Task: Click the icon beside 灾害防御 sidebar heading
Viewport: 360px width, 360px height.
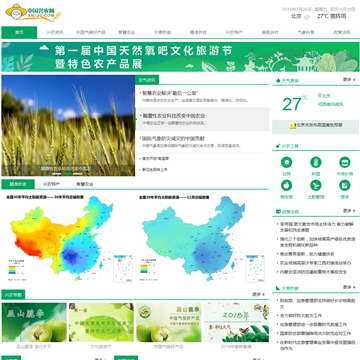Action: [x=278, y=288]
